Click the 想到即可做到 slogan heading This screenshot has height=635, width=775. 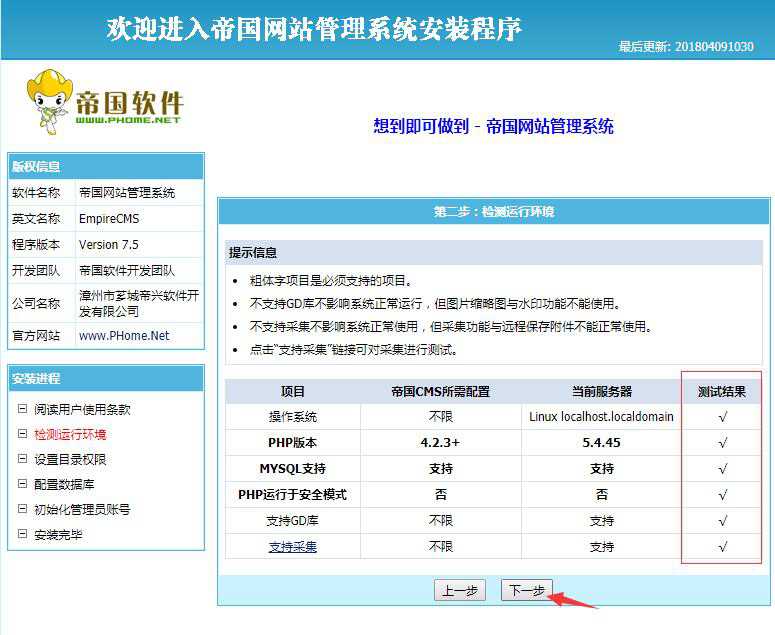(493, 127)
